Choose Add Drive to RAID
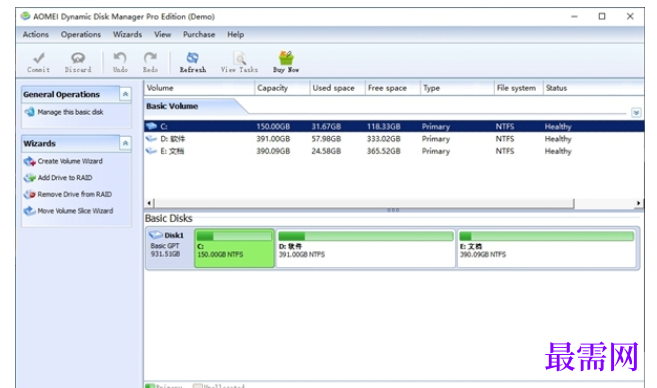 point(65,178)
